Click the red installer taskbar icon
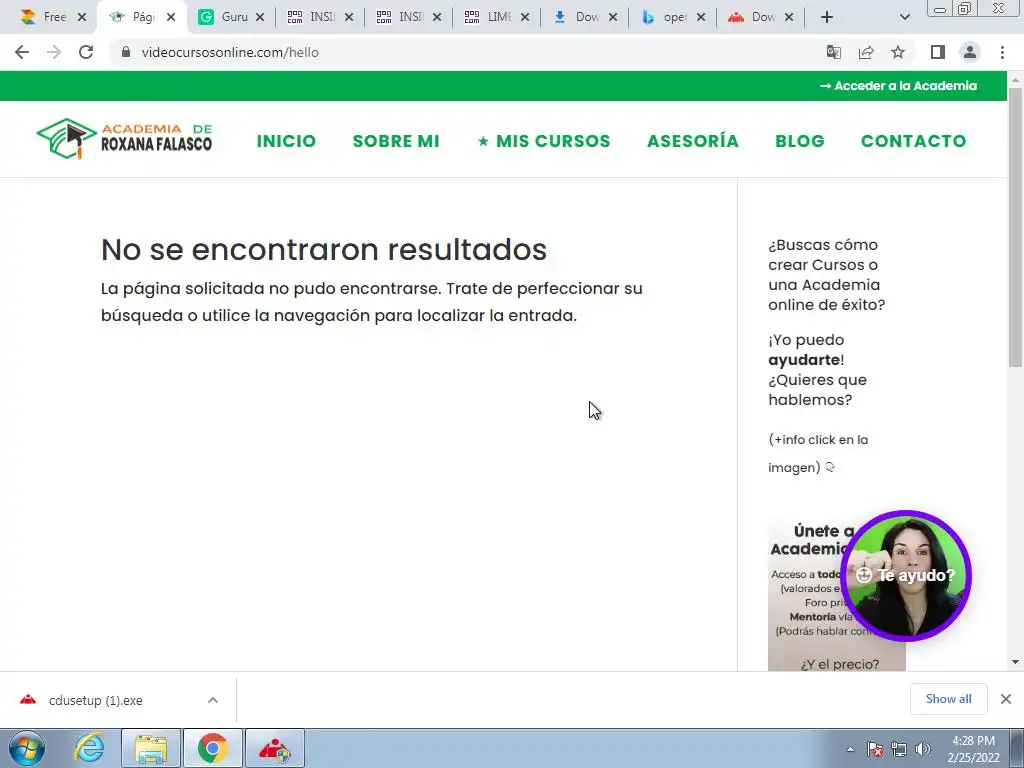Screen dimensions: 1024x768 click(275, 748)
